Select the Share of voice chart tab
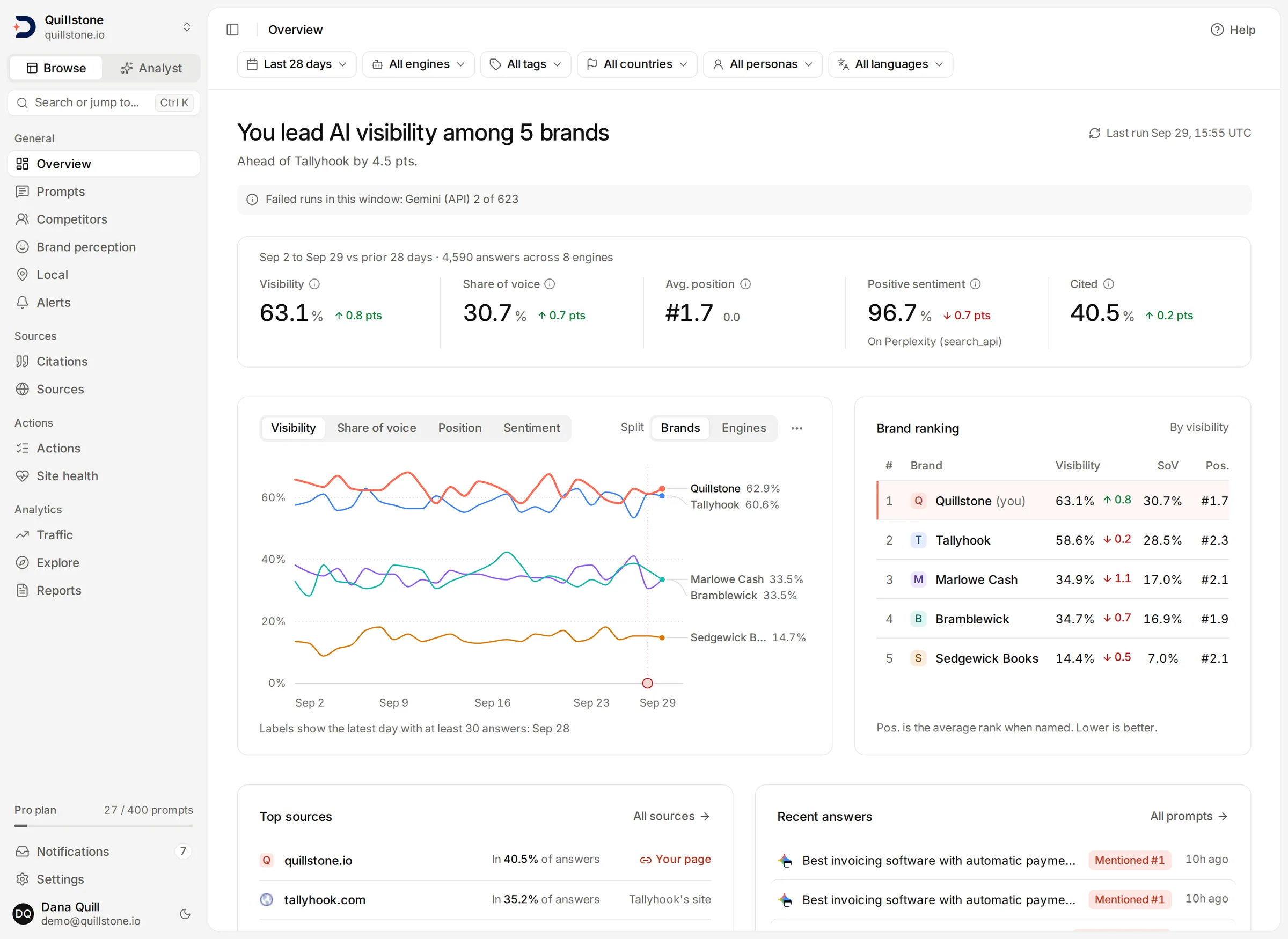This screenshot has height=939, width=1288. (x=376, y=428)
